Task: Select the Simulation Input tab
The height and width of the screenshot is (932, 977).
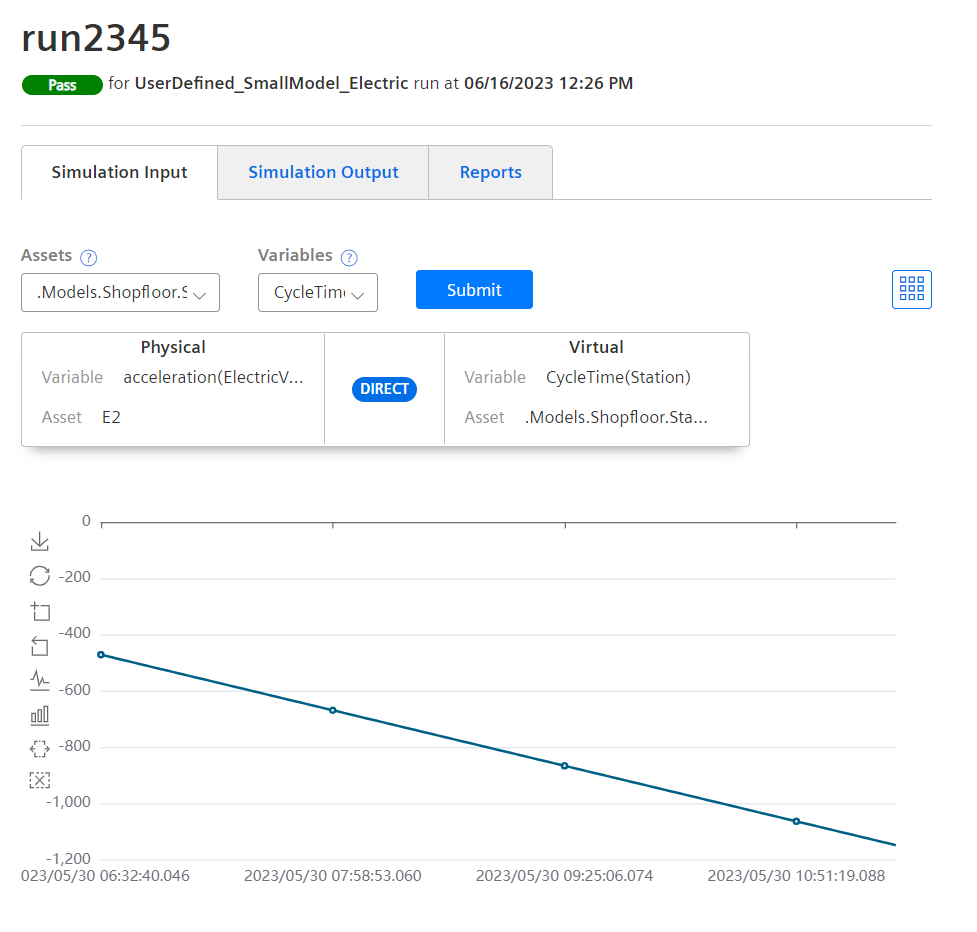Action: (119, 173)
